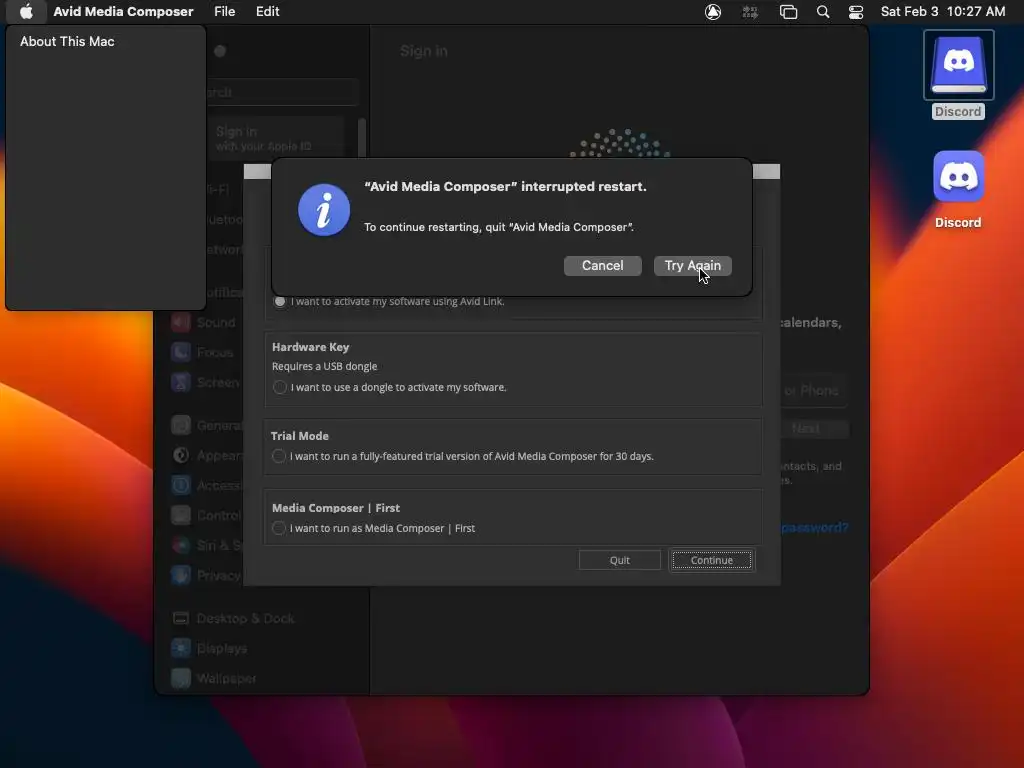The image size is (1024, 768).
Task: Open the File menu
Action: 224,12
